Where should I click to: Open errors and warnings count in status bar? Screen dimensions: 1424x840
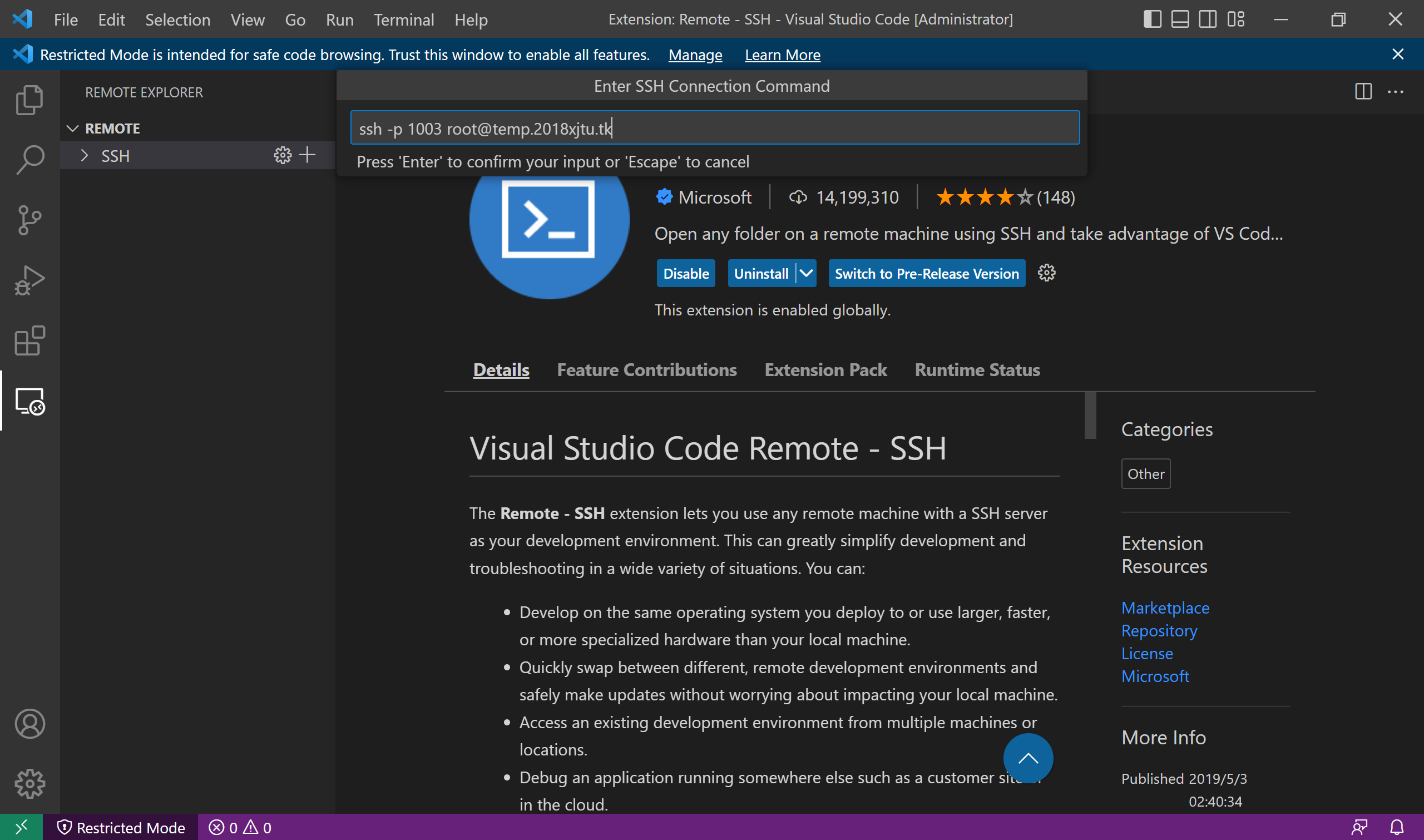[x=240, y=828]
